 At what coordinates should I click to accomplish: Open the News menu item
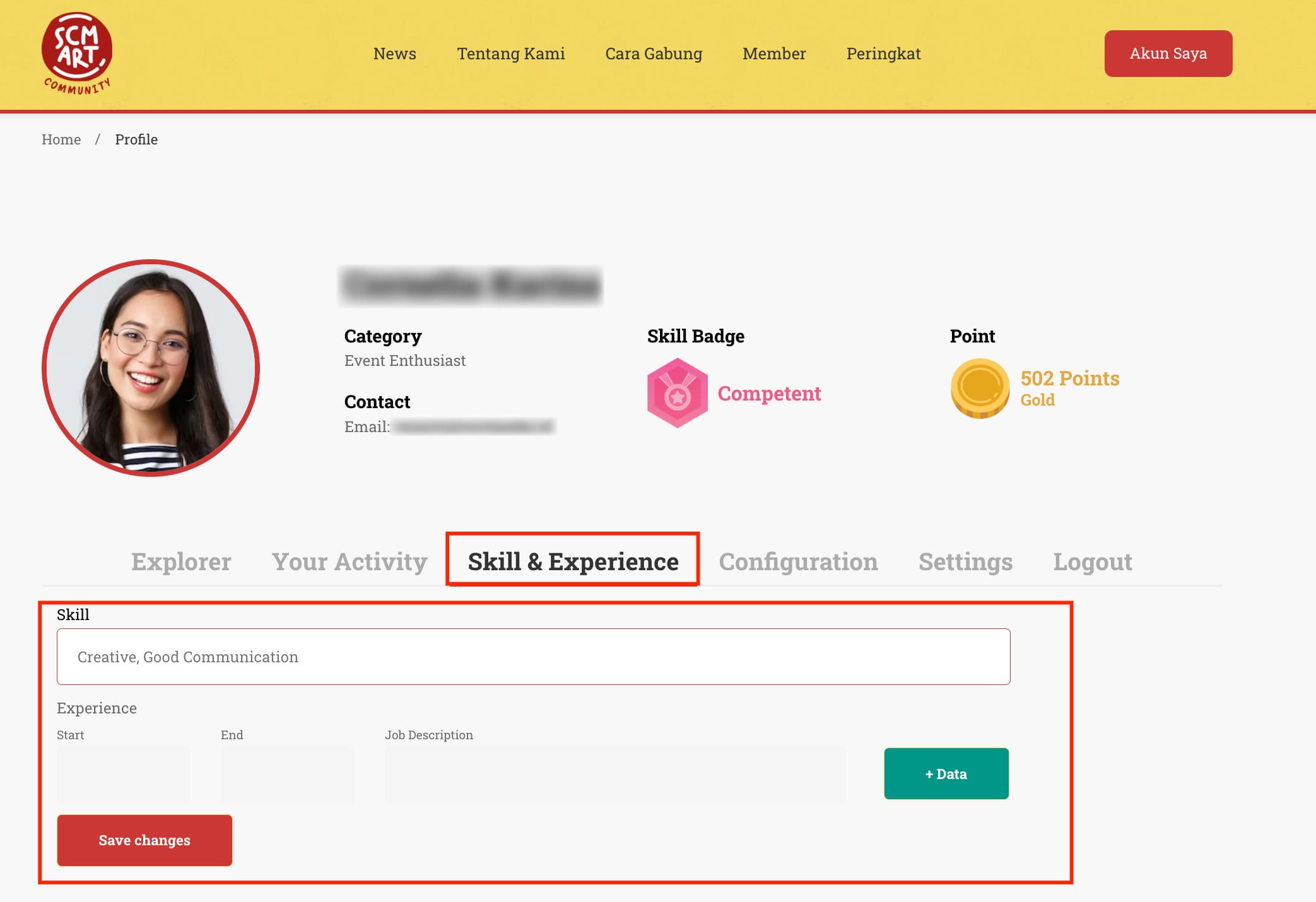click(394, 54)
